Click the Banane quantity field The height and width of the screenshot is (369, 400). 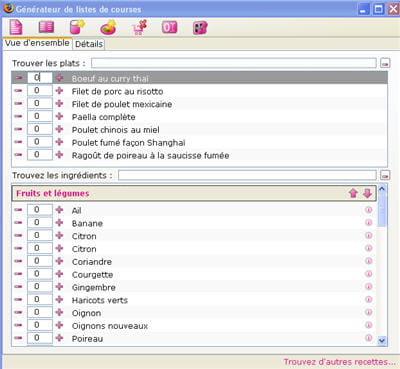point(40,222)
